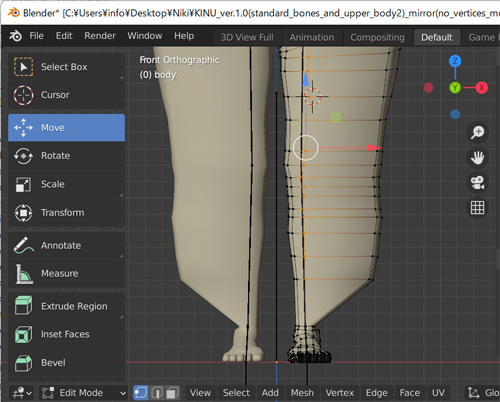The image size is (500, 402).
Task: Switch to the Animation workspace tab
Action: (x=312, y=37)
